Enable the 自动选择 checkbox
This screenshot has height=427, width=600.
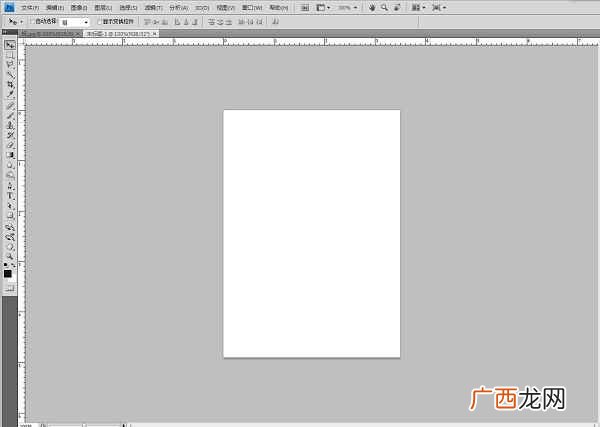pyautogui.click(x=33, y=22)
